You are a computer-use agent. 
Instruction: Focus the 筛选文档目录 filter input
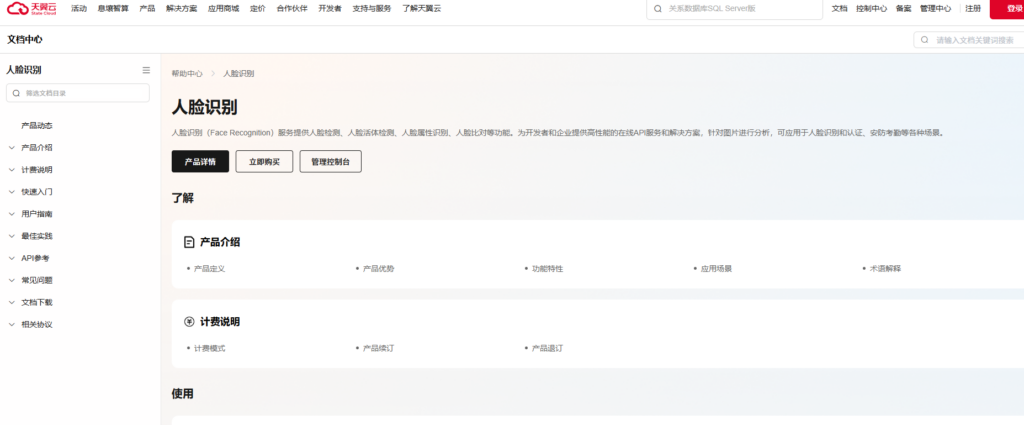tap(78, 93)
